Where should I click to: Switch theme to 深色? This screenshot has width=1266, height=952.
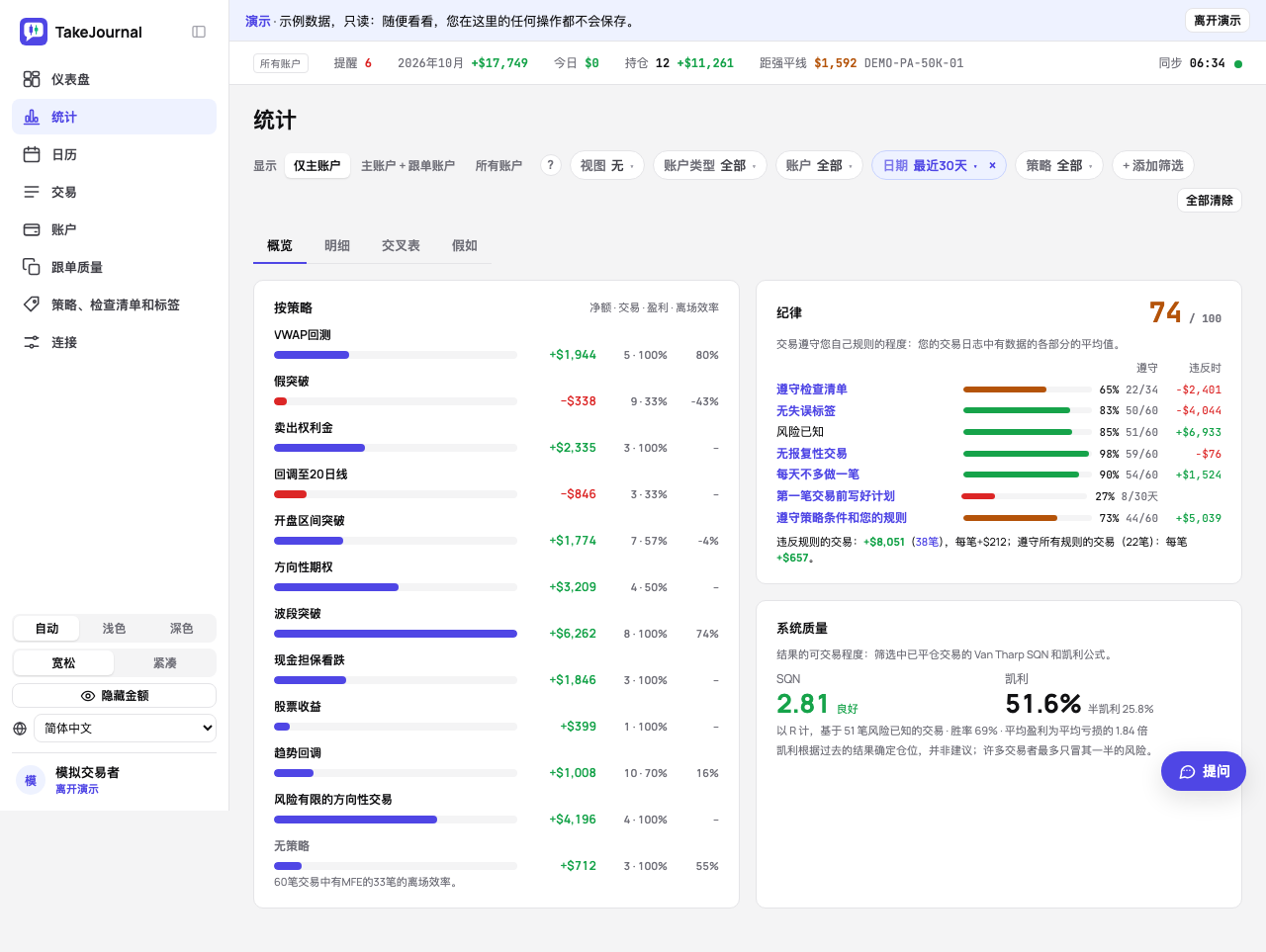point(181,629)
